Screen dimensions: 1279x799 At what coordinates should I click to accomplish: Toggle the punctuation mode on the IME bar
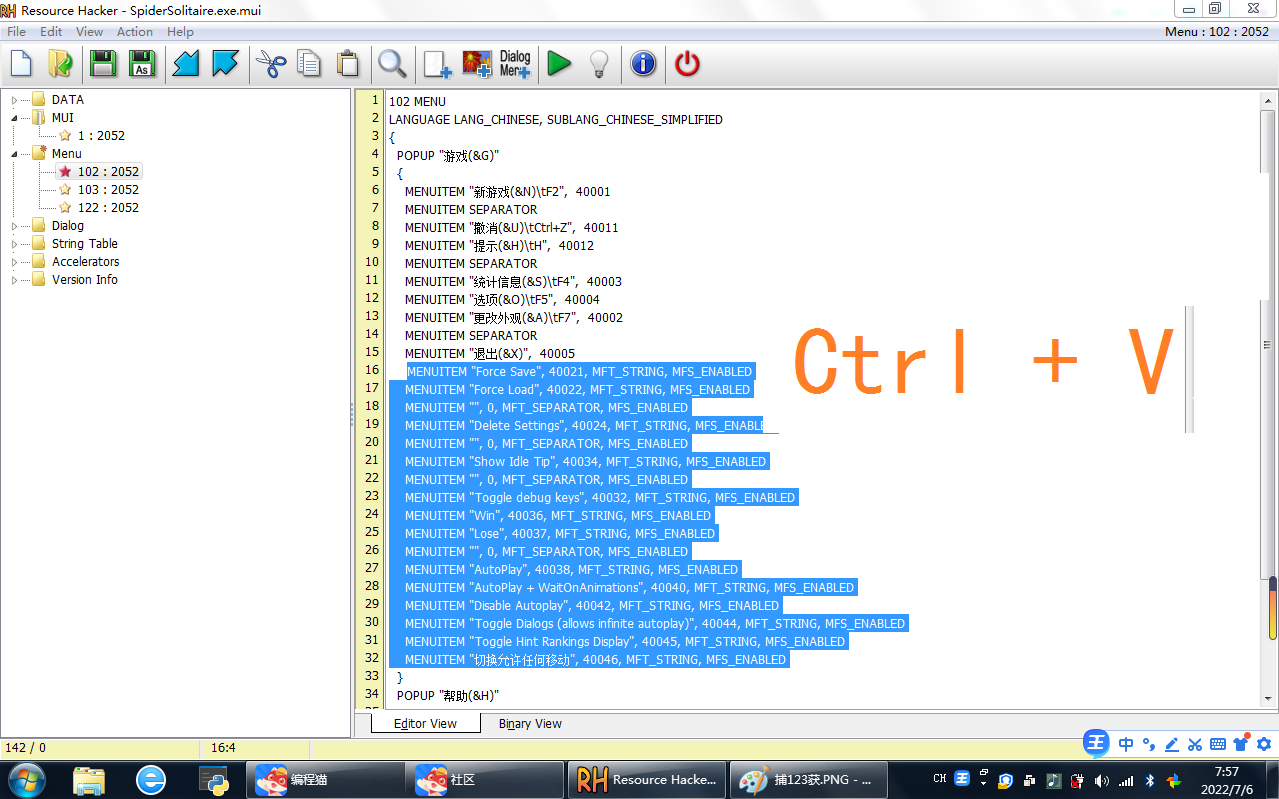pyautogui.click(x=1148, y=744)
